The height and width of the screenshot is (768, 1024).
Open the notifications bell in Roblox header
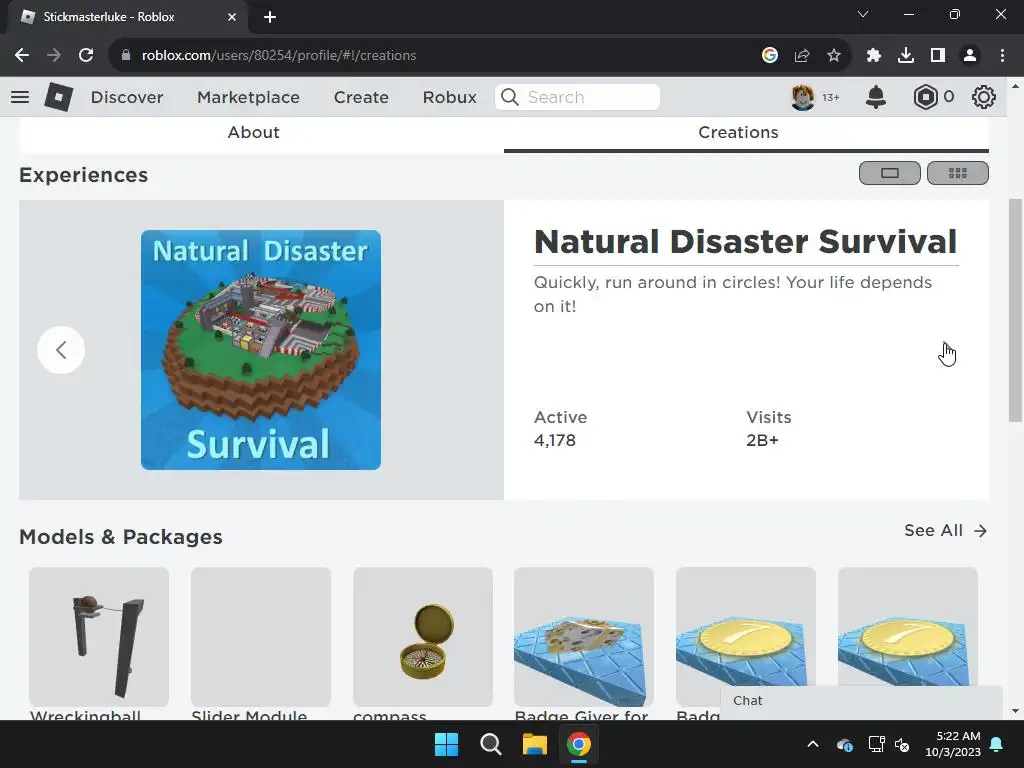click(875, 97)
